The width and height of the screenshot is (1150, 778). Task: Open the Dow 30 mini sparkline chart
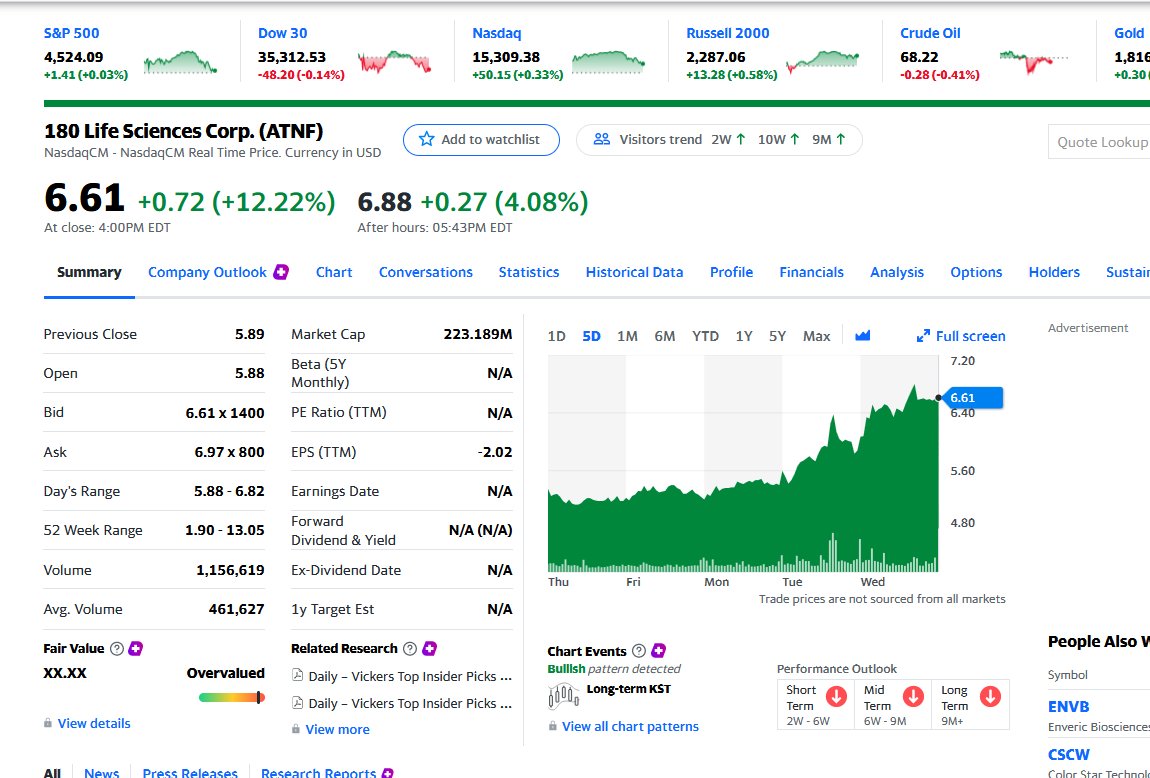click(x=395, y=63)
